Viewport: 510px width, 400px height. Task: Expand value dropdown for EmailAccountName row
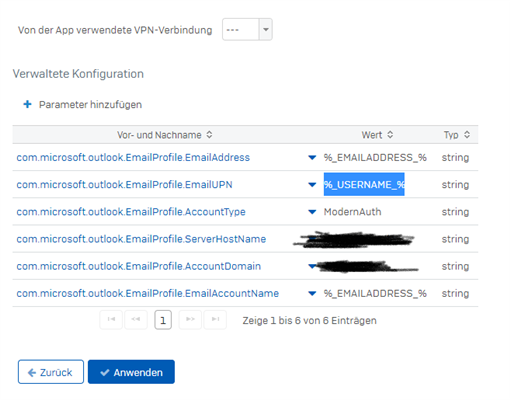coord(312,294)
